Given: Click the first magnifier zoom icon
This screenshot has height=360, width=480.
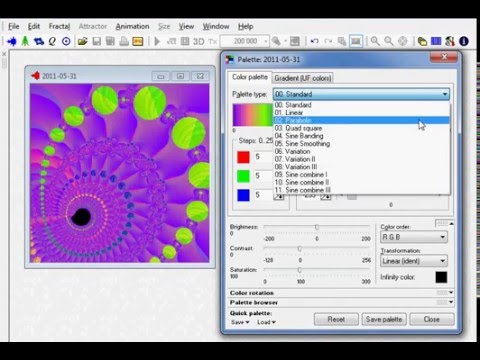Looking at the screenshot, I should (x=375, y=41).
